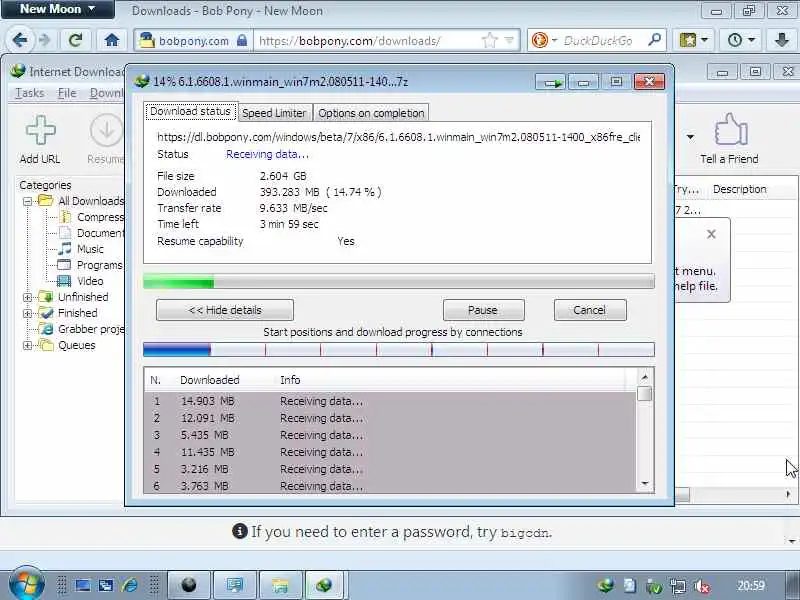Select the Documents category
The width and height of the screenshot is (800, 600).
tap(100, 233)
